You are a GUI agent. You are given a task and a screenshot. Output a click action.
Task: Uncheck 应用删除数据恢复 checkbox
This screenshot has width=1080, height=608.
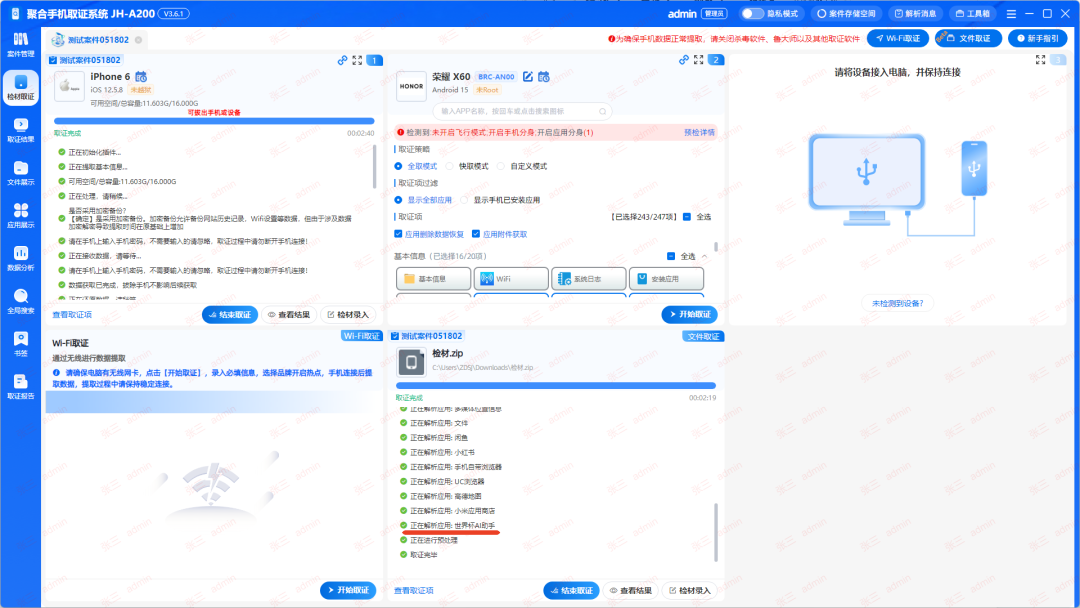pos(398,234)
